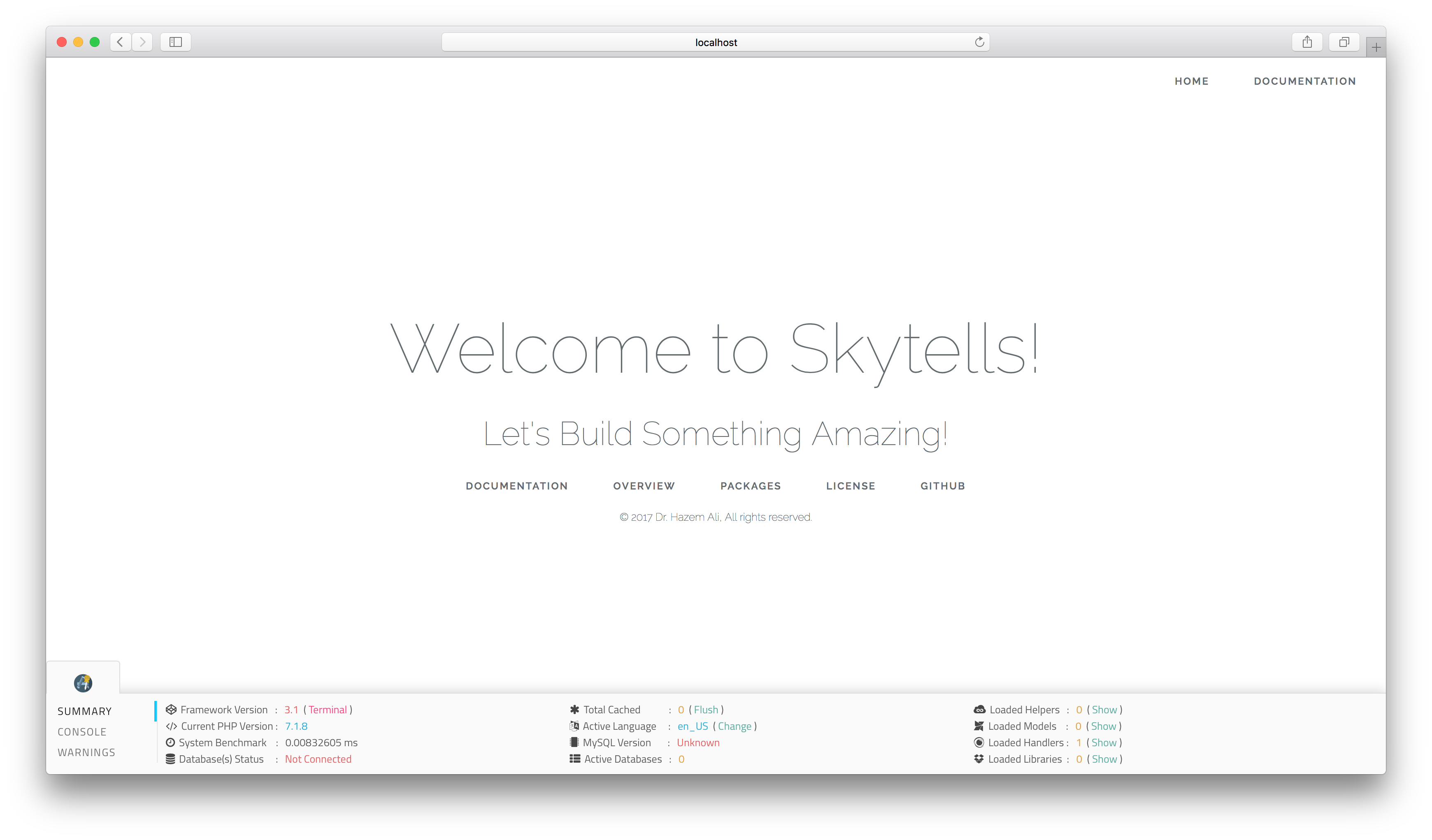The height and width of the screenshot is (840, 1432).
Task: Show the Loaded Helpers list
Action: click(x=1104, y=709)
